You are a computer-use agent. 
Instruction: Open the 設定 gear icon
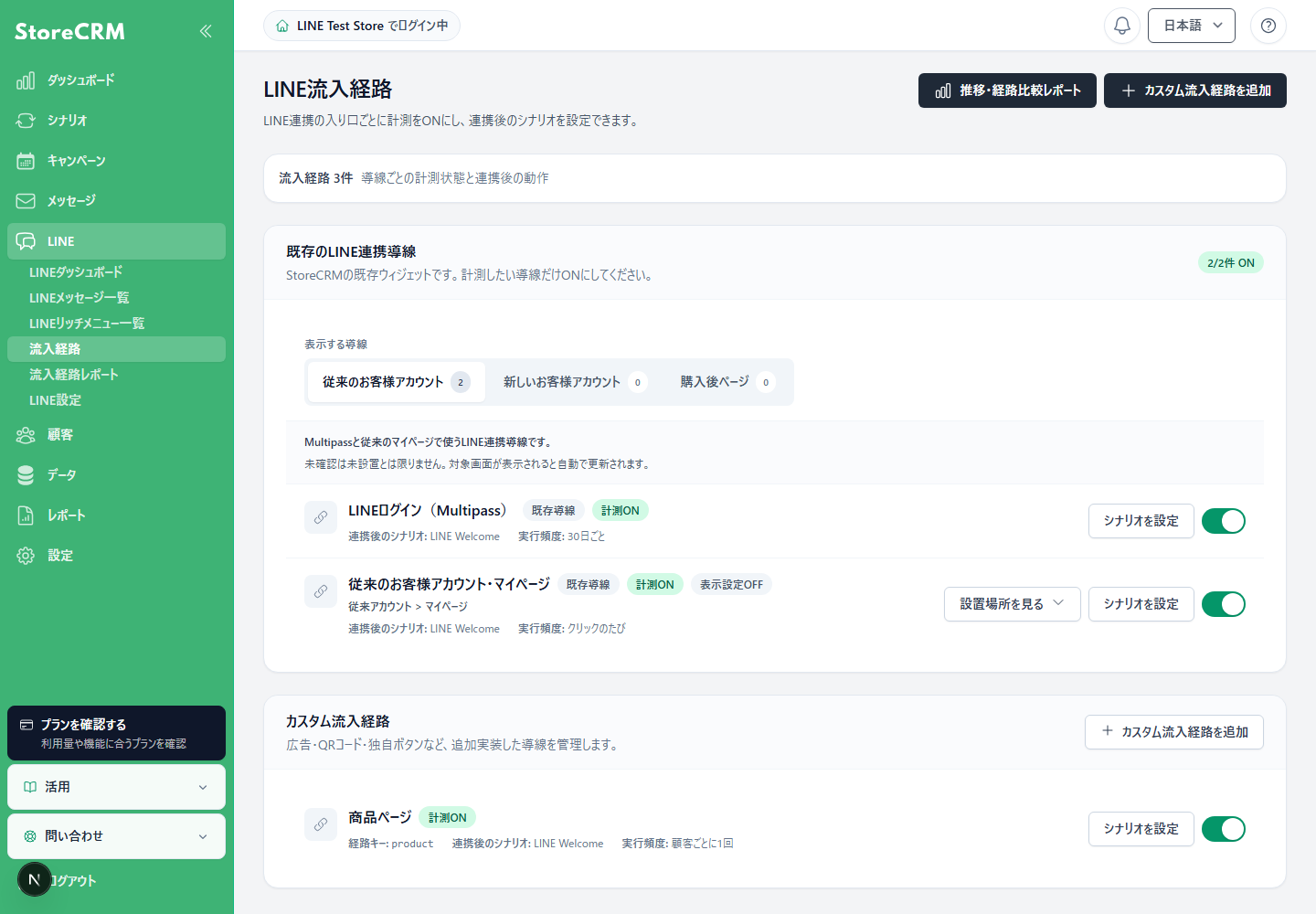tap(26, 556)
